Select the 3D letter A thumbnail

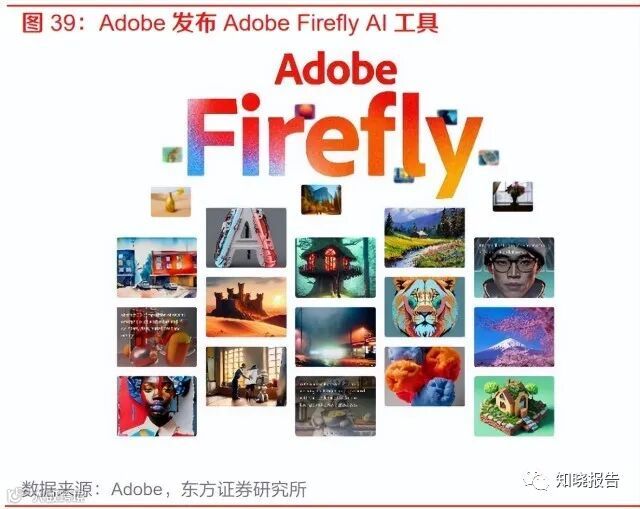246,238
